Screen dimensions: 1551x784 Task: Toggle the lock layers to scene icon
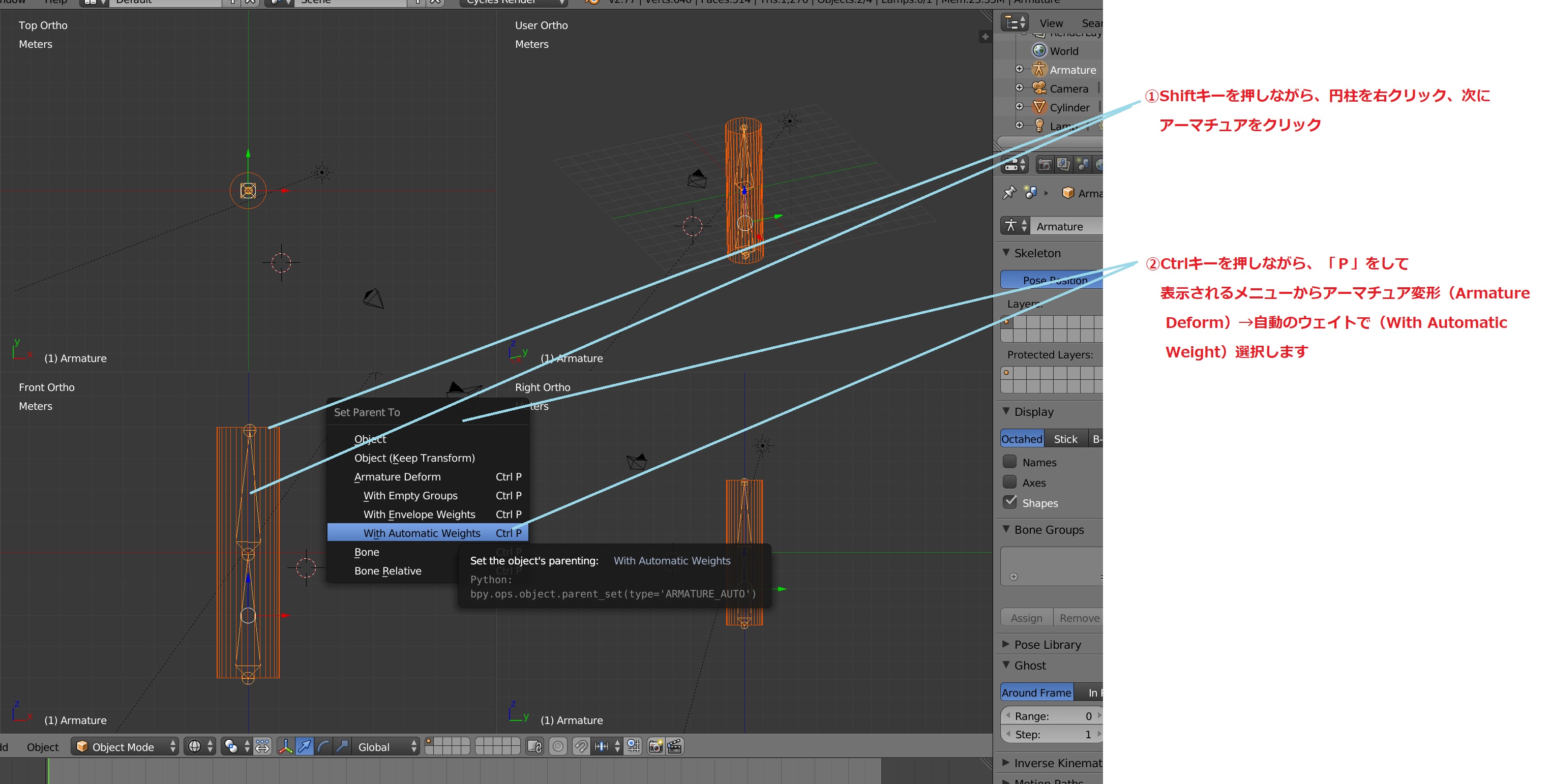click(x=534, y=747)
